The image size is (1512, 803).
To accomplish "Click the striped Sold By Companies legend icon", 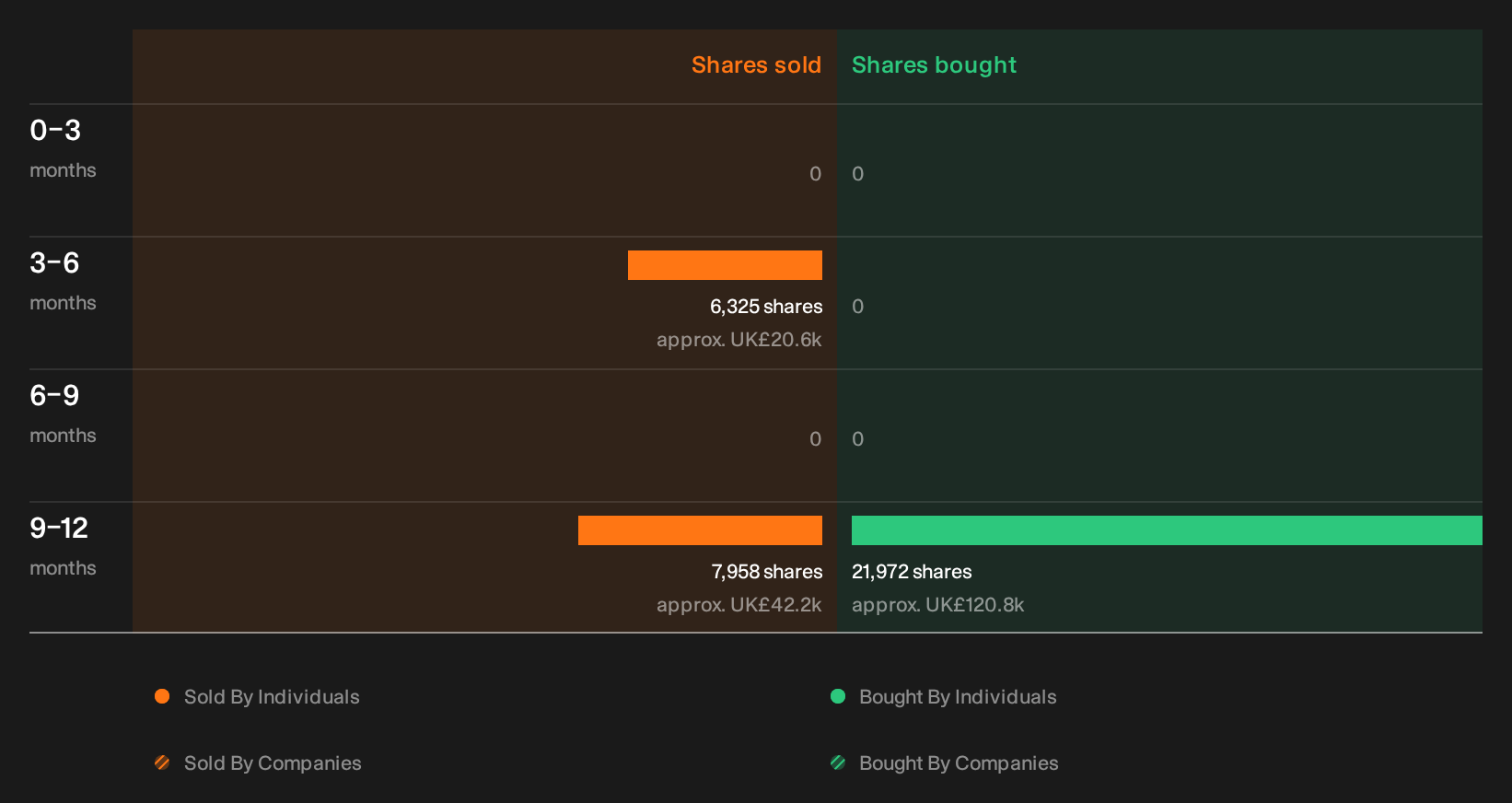I will (162, 762).
